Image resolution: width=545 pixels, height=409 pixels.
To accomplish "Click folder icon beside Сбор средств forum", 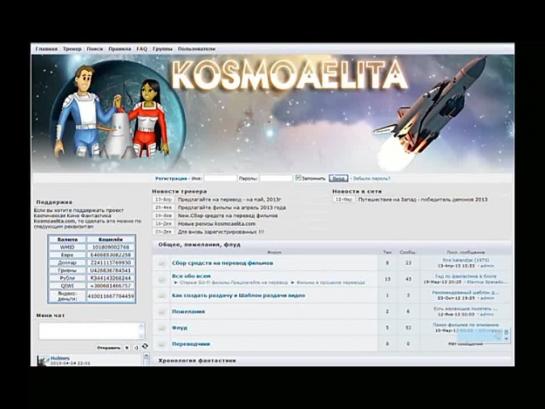I will pyautogui.click(x=162, y=263).
